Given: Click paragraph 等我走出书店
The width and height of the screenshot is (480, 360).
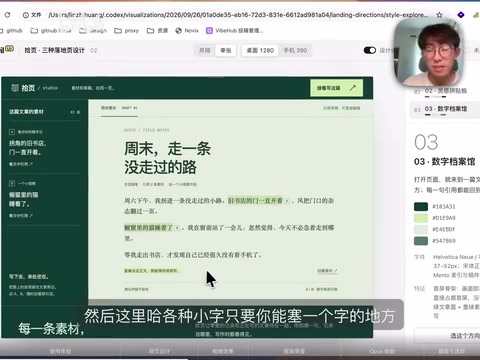Looking at the screenshot, I should point(193,255).
